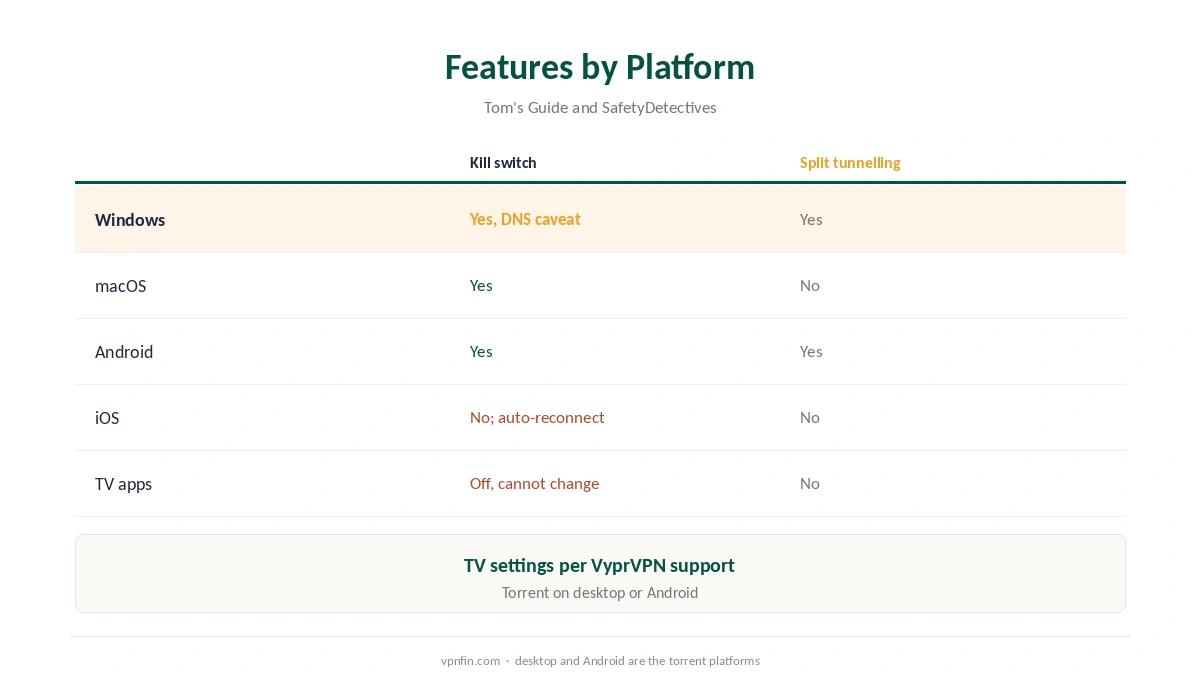Click Android split tunnelling 'Yes' cell
This screenshot has width=1200, height=680.
[811, 351]
